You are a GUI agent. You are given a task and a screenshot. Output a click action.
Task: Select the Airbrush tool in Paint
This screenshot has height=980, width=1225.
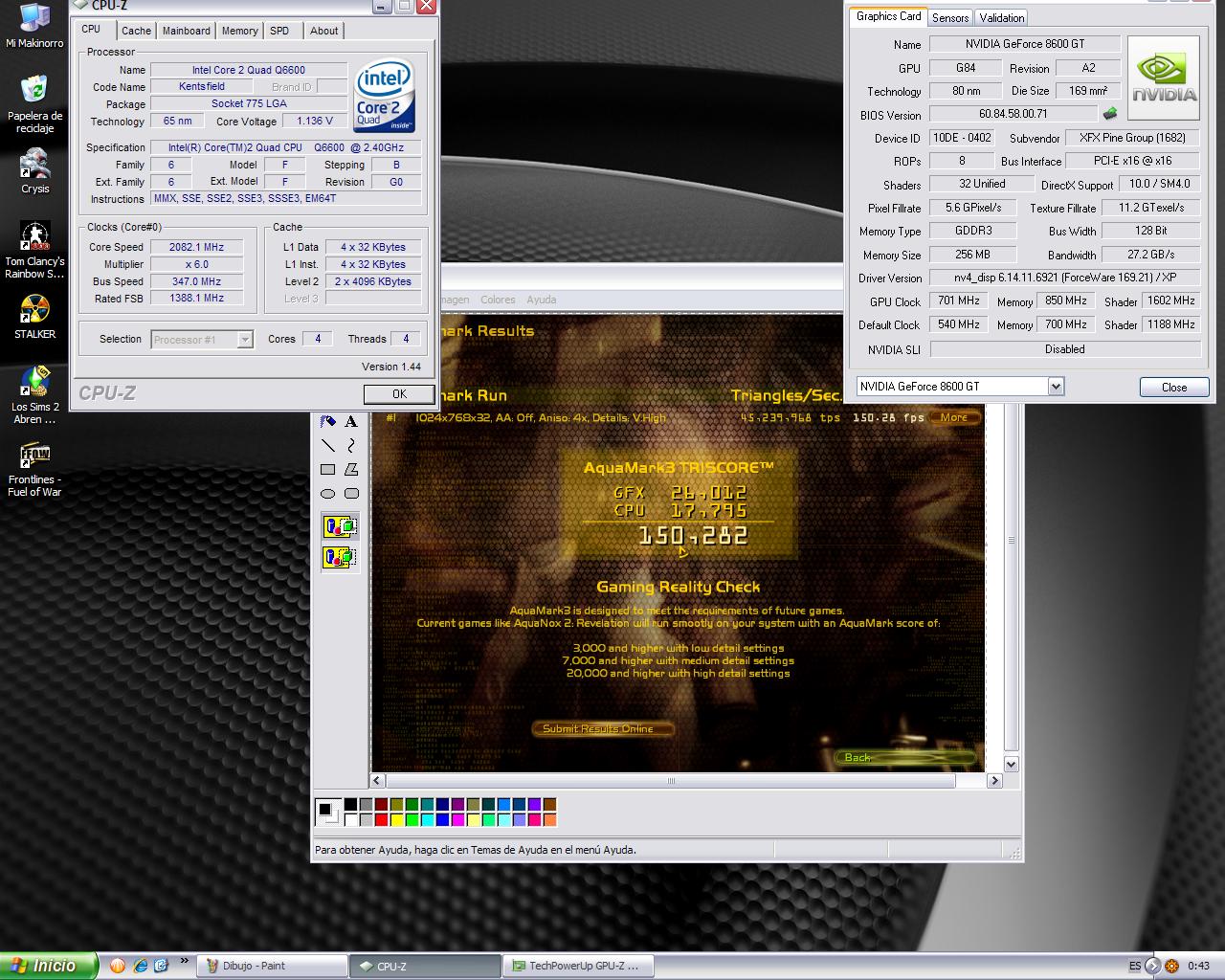point(327,421)
